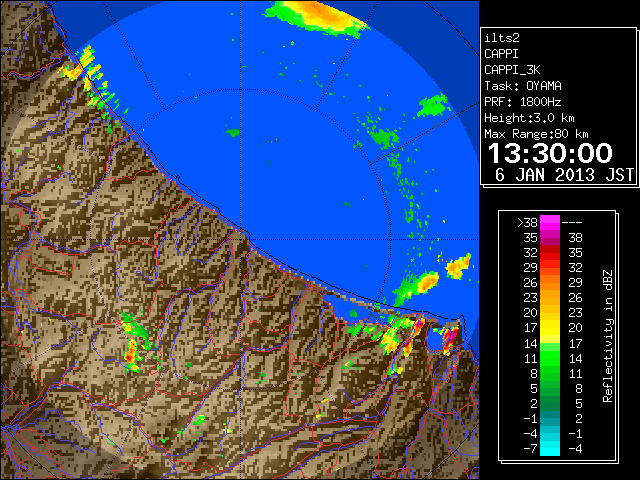Select the yellow 17–20 dBZ color band
640x480 pixels.
tap(550, 328)
